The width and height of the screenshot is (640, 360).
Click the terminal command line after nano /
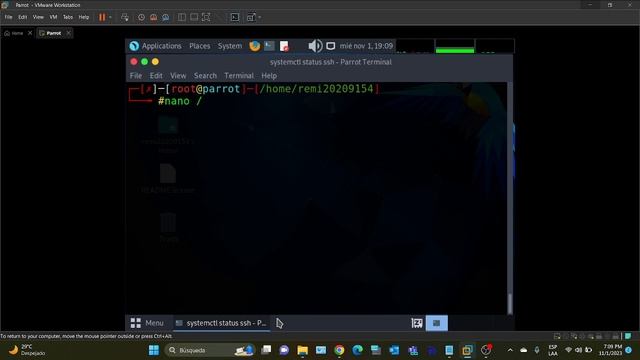(204, 101)
